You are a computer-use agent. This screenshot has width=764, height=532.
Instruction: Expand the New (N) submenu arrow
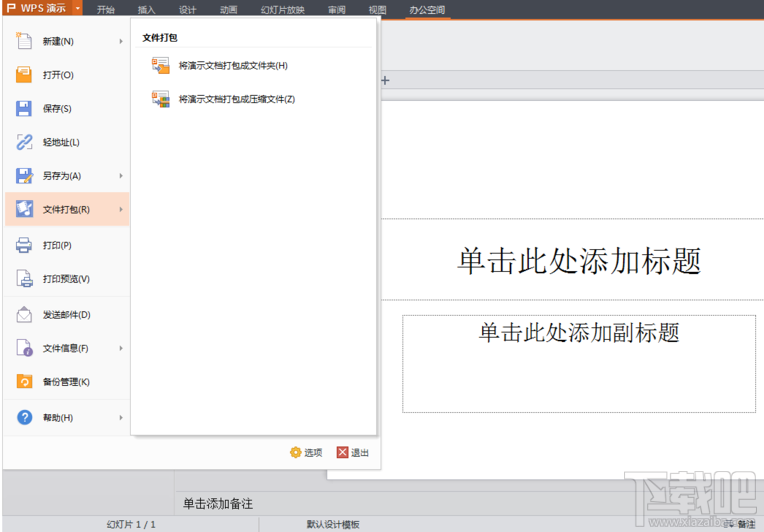tap(121, 41)
